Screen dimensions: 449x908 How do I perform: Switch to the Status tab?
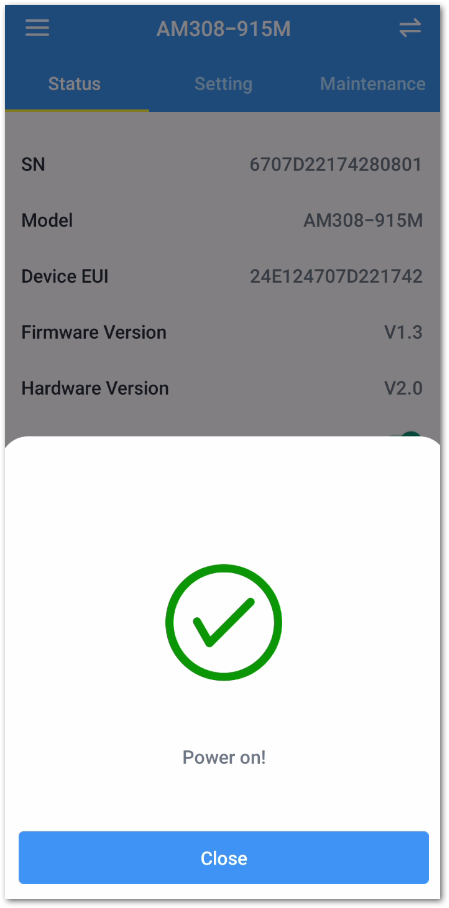click(74, 83)
